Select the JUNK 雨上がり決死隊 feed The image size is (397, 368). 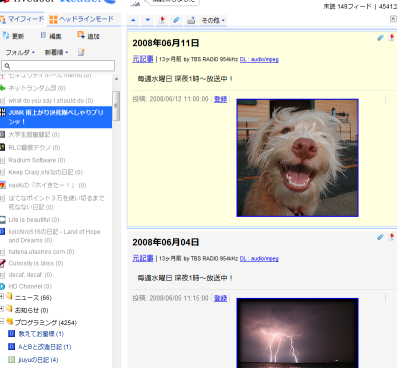point(56,117)
